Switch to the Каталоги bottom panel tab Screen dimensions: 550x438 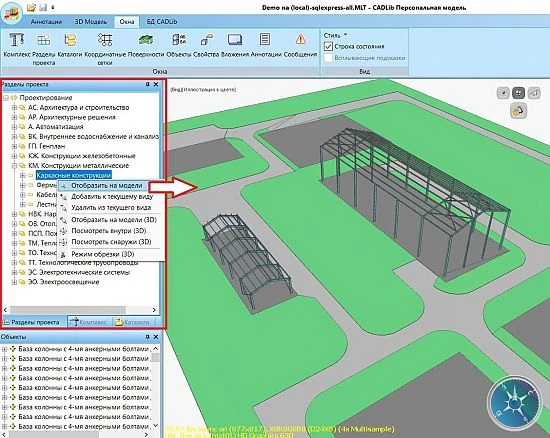pos(132,322)
